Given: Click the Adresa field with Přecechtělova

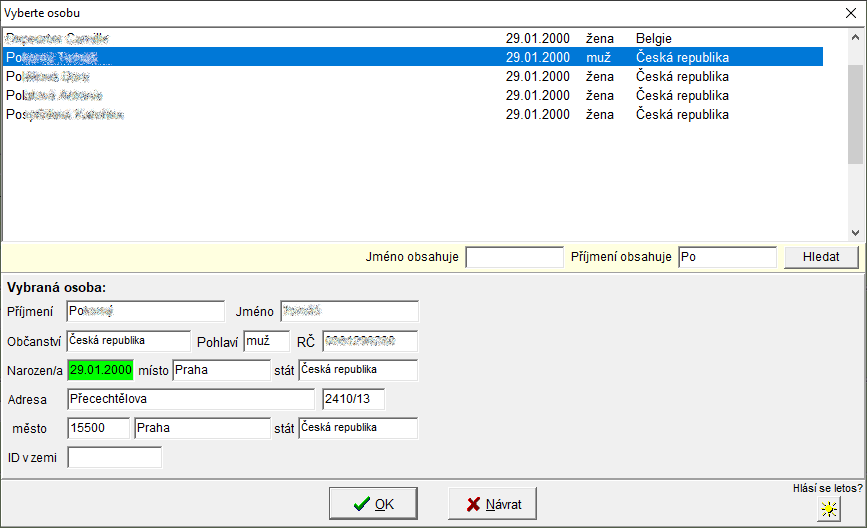Looking at the screenshot, I should click(190, 399).
